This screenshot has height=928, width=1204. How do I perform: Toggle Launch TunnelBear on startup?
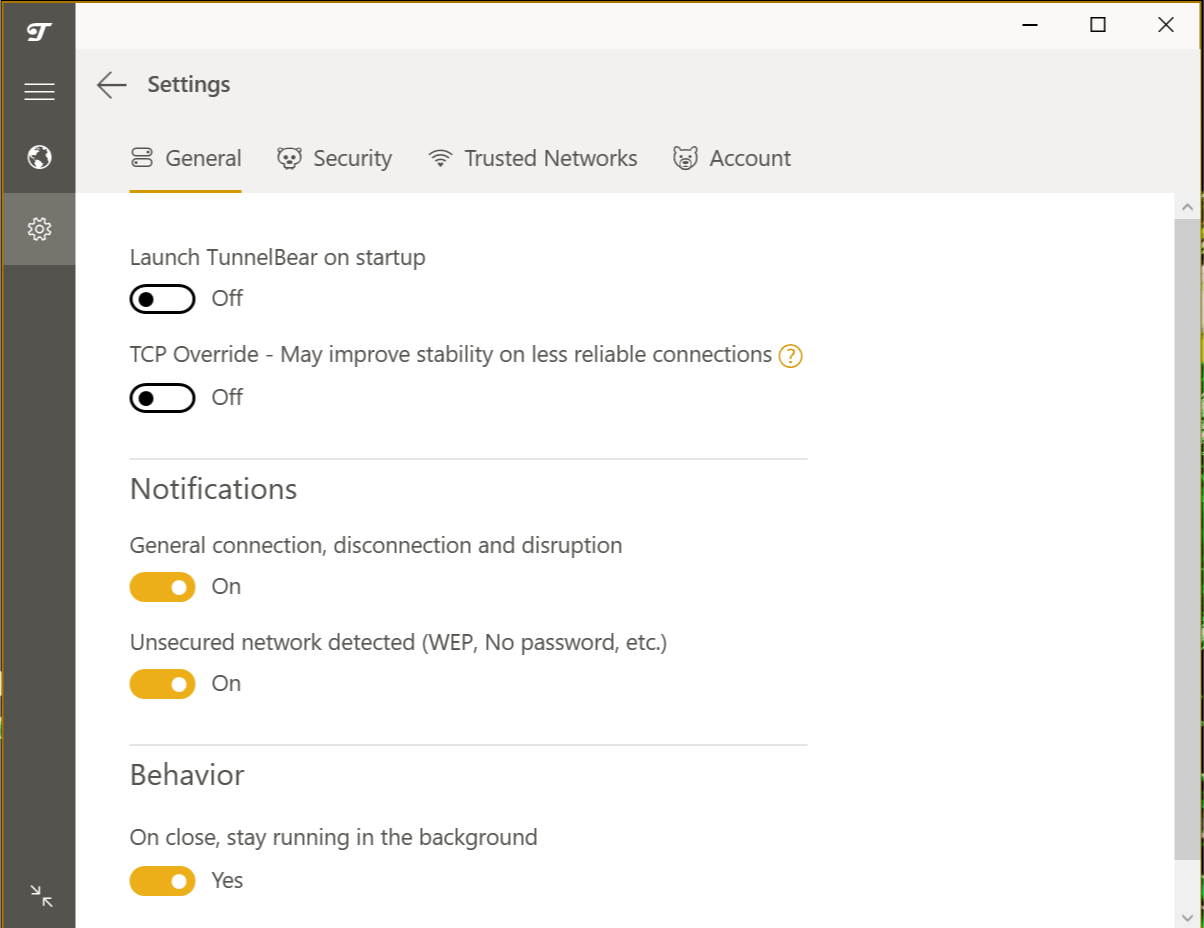pos(162,298)
